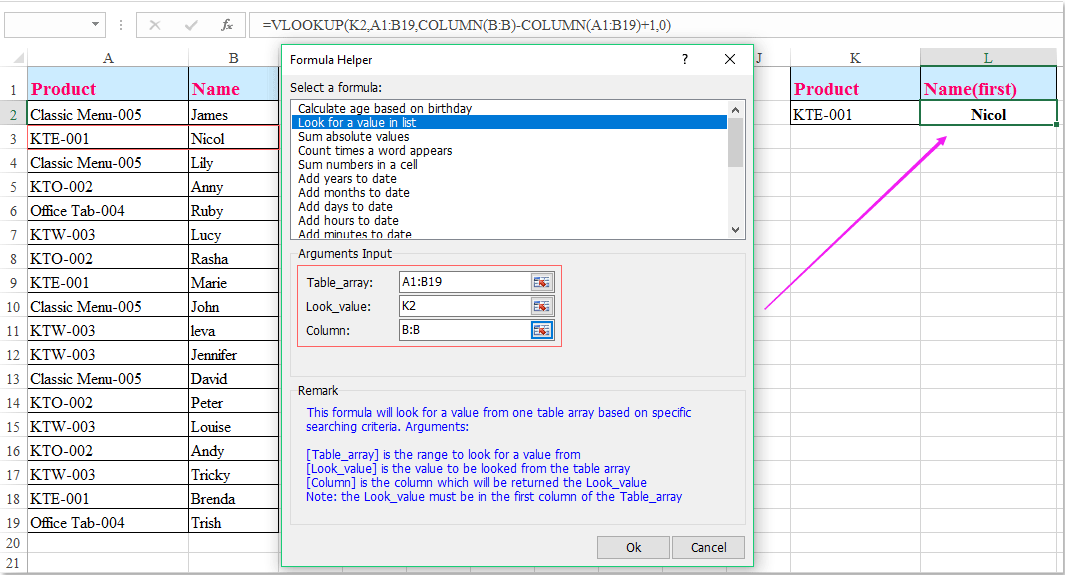Click the formula bar cancel X icon
The image size is (1065, 575).
(x=155, y=25)
